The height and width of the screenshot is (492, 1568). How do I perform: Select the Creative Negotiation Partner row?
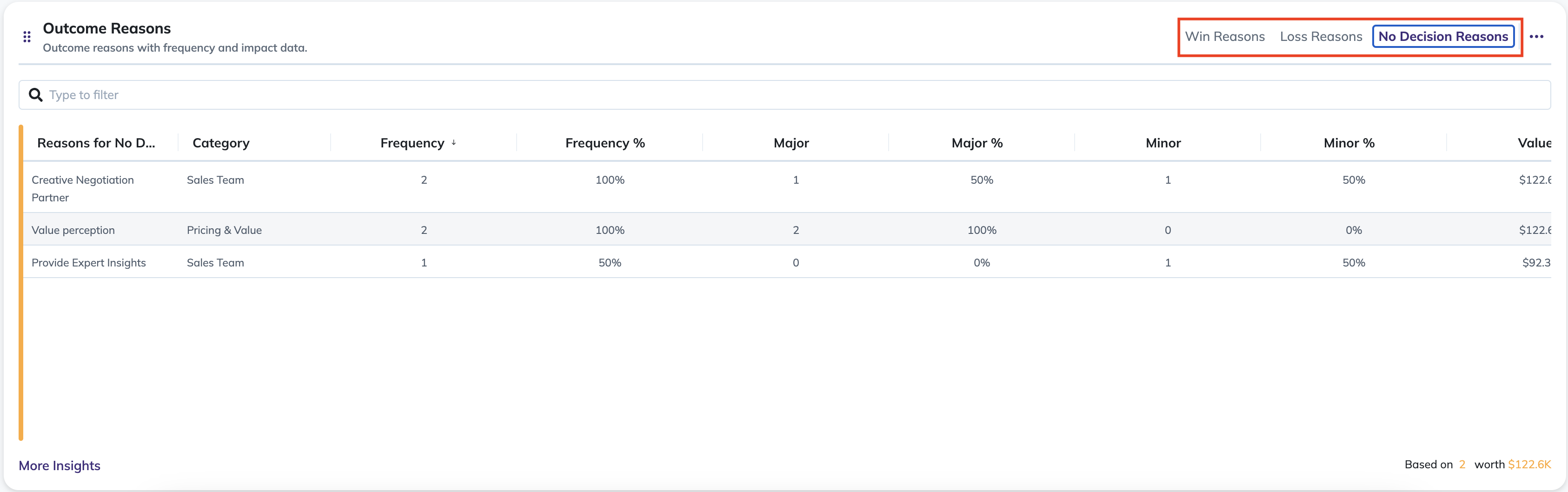786,187
